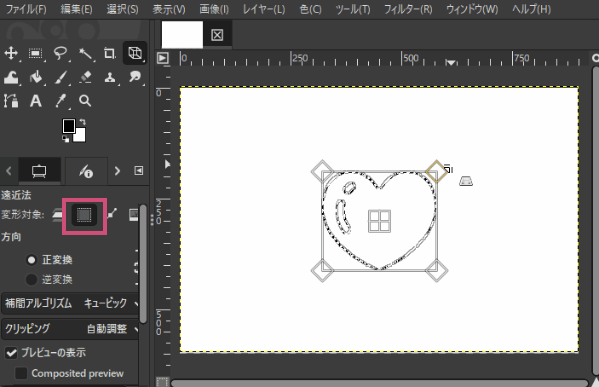The height and width of the screenshot is (387, 599).
Task: Open the 画像(I) menu
Action: pyautogui.click(x=214, y=9)
